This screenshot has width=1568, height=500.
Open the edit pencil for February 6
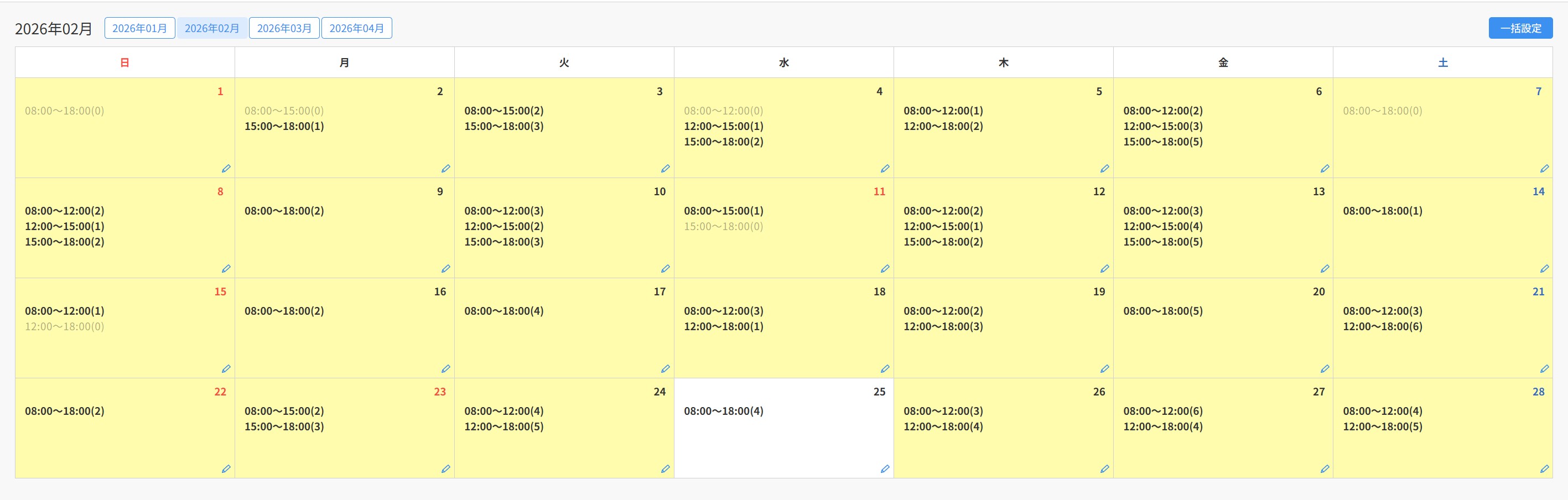click(x=1325, y=169)
